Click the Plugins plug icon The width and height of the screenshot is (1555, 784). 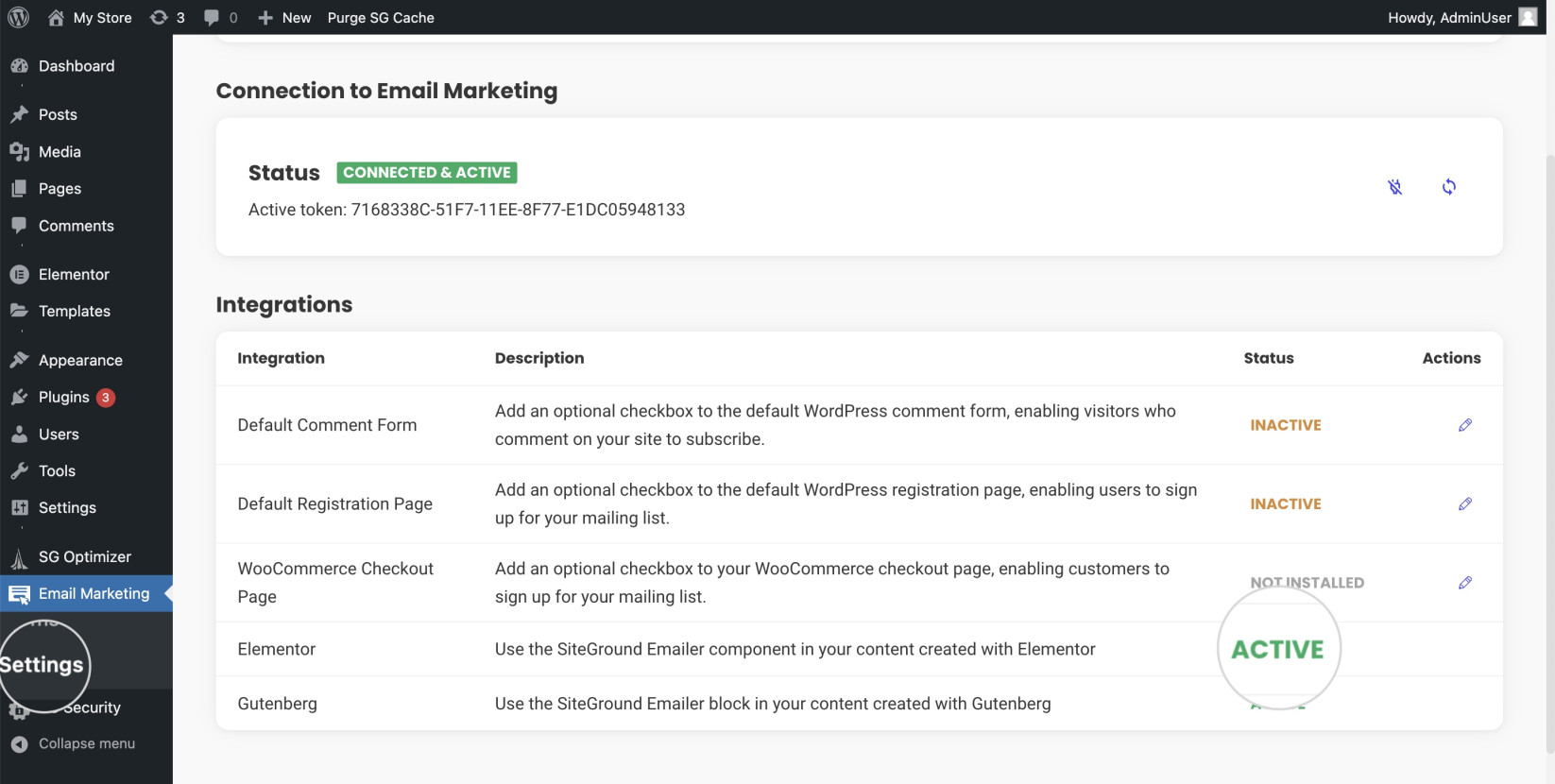(19, 397)
